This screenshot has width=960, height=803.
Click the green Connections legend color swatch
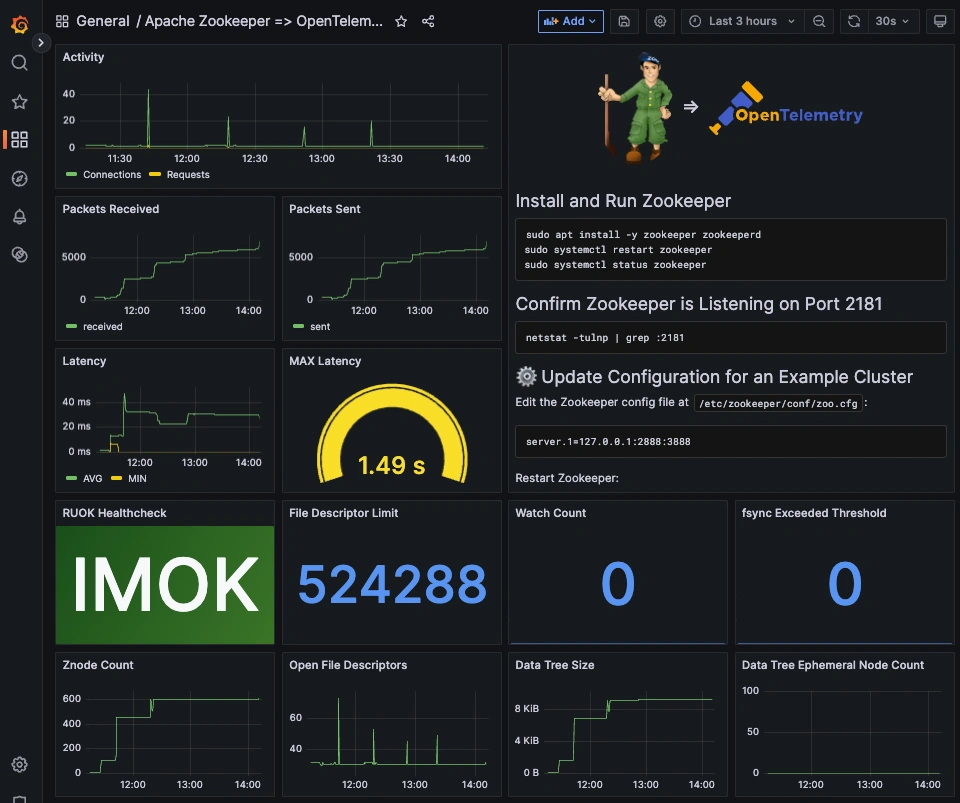[71, 174]
